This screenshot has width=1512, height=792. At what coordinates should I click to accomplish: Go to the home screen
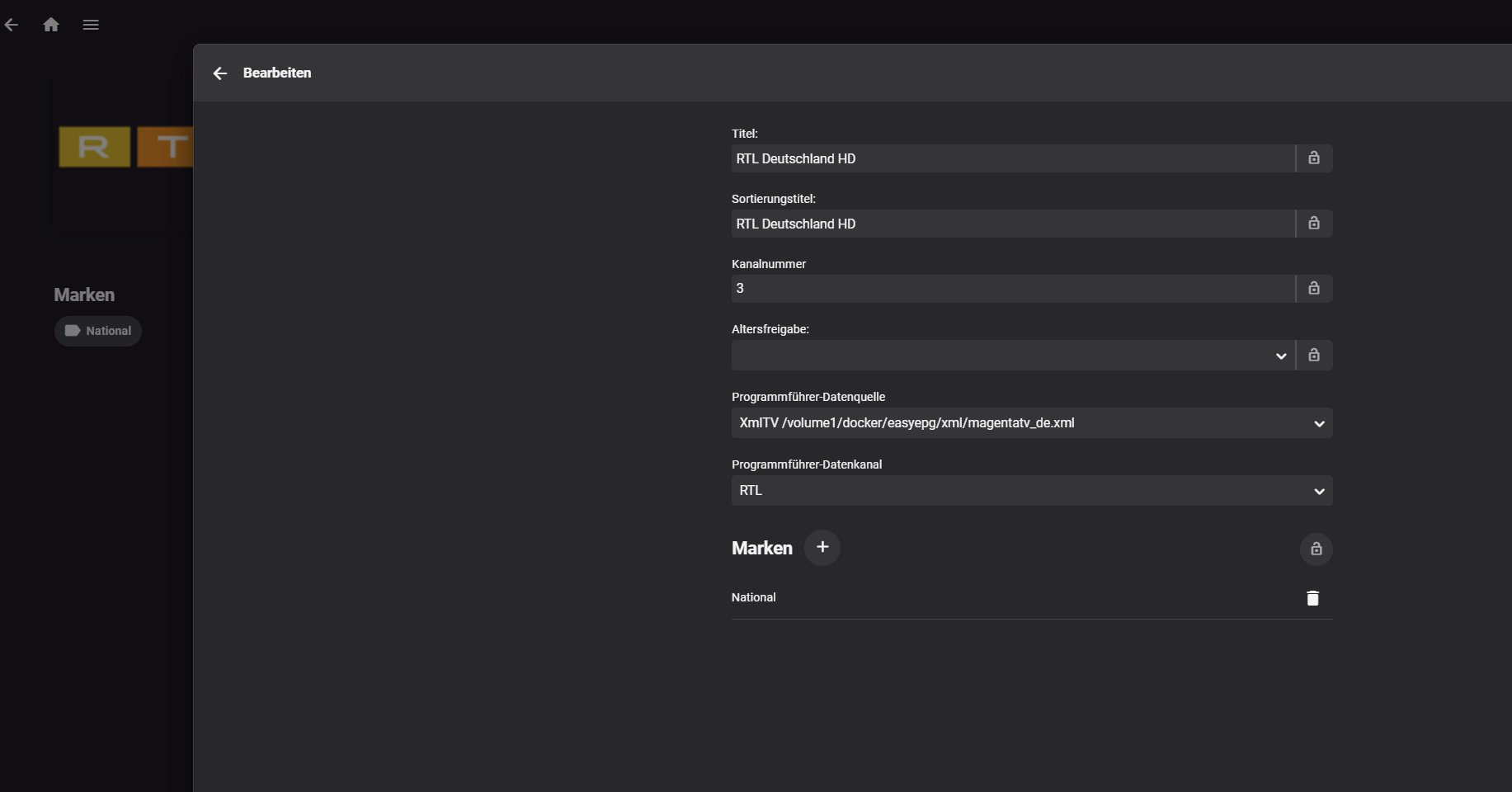(x=51, y=25)
